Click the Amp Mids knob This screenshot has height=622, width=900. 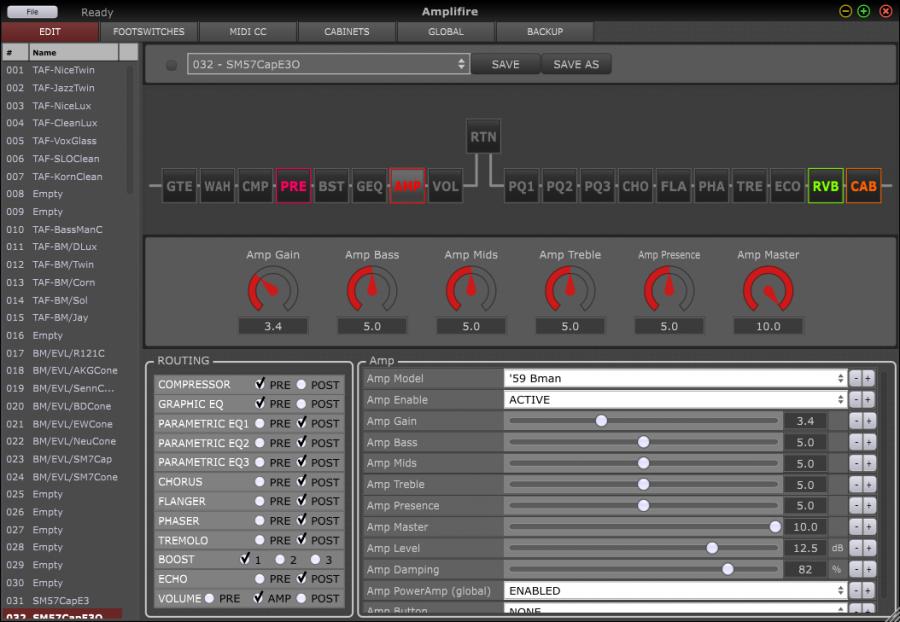471,289
